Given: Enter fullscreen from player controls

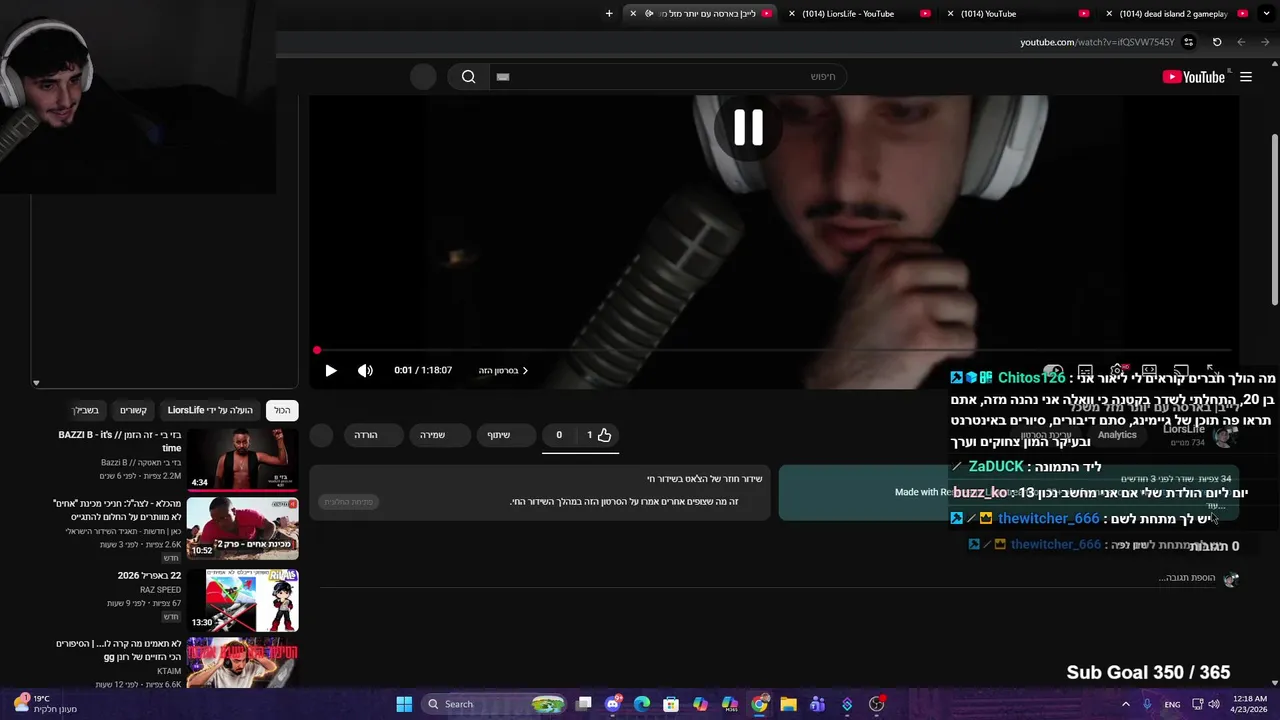Looking at the screenshot, I should click(x=1213, y=371).
